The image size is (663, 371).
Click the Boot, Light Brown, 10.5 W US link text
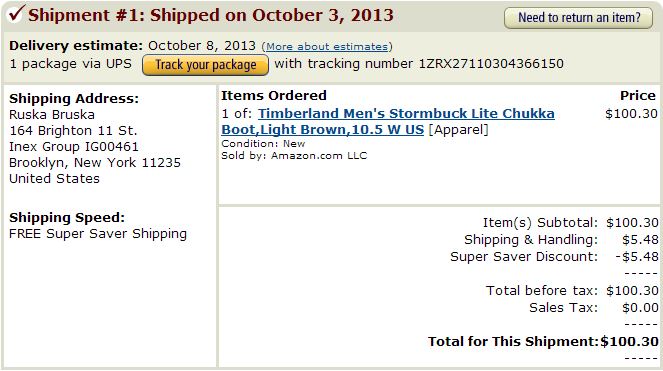tap(323, 129)
